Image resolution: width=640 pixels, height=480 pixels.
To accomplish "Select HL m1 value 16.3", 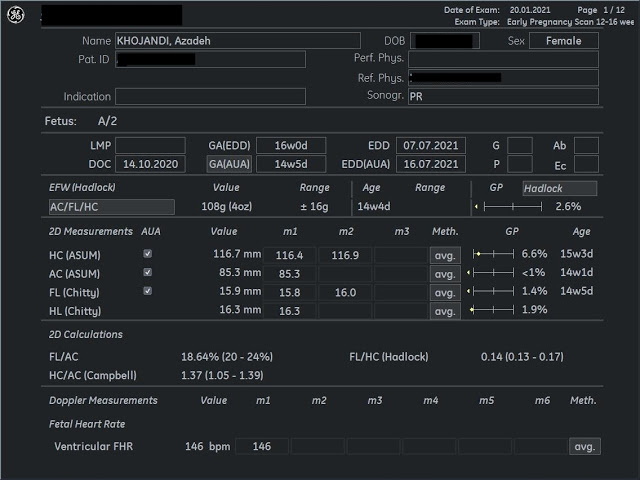I will pyautogui.click(x=289, y=311).
